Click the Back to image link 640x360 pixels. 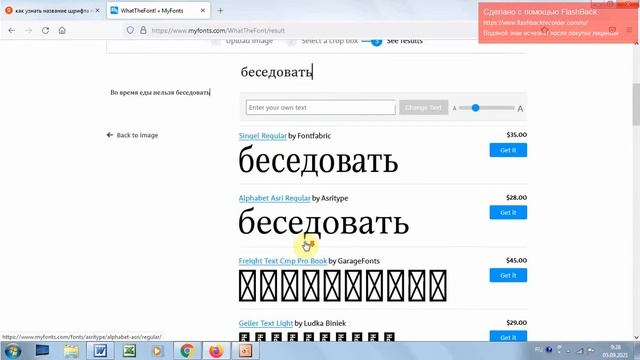(x=133, y=135)
